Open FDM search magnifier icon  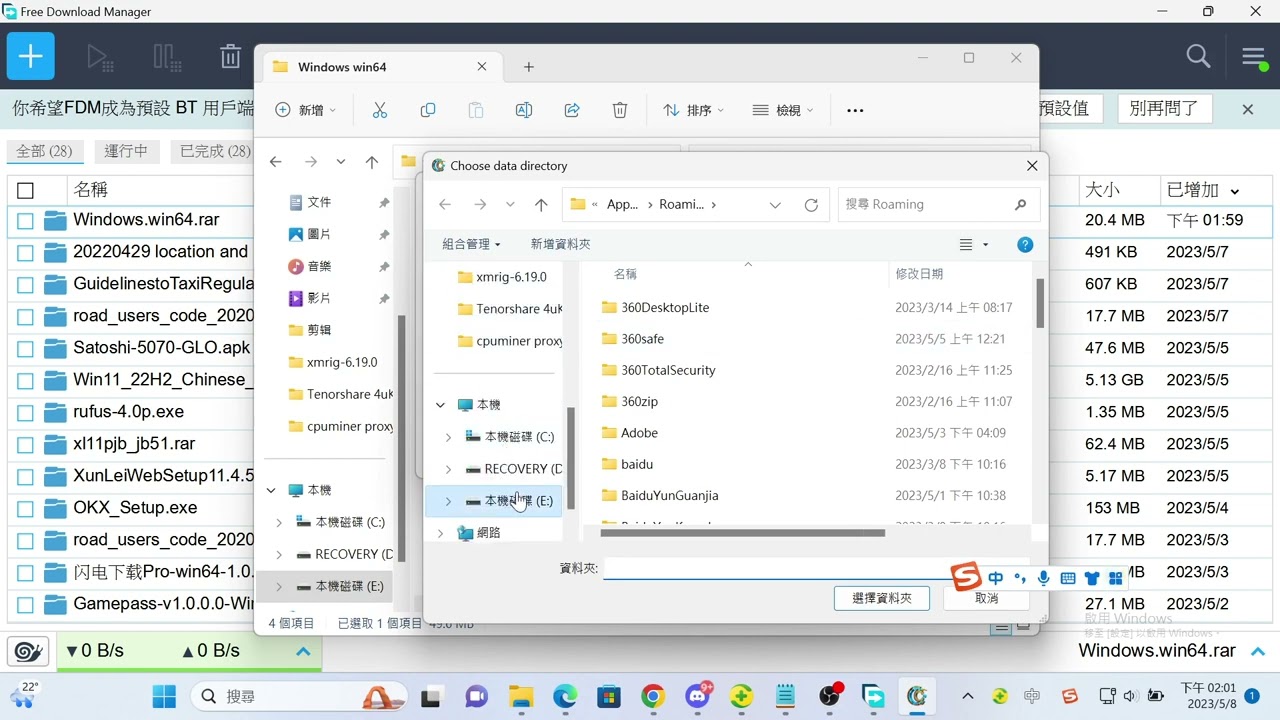point(1198,56)
